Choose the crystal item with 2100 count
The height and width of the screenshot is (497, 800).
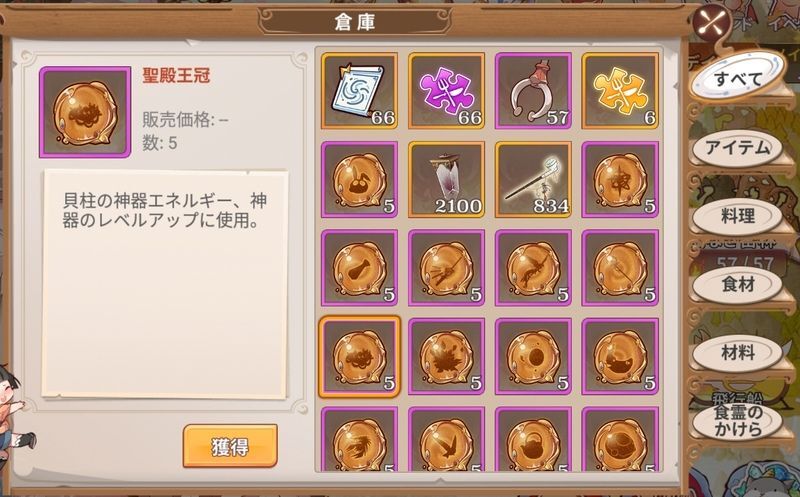[446, 180]
